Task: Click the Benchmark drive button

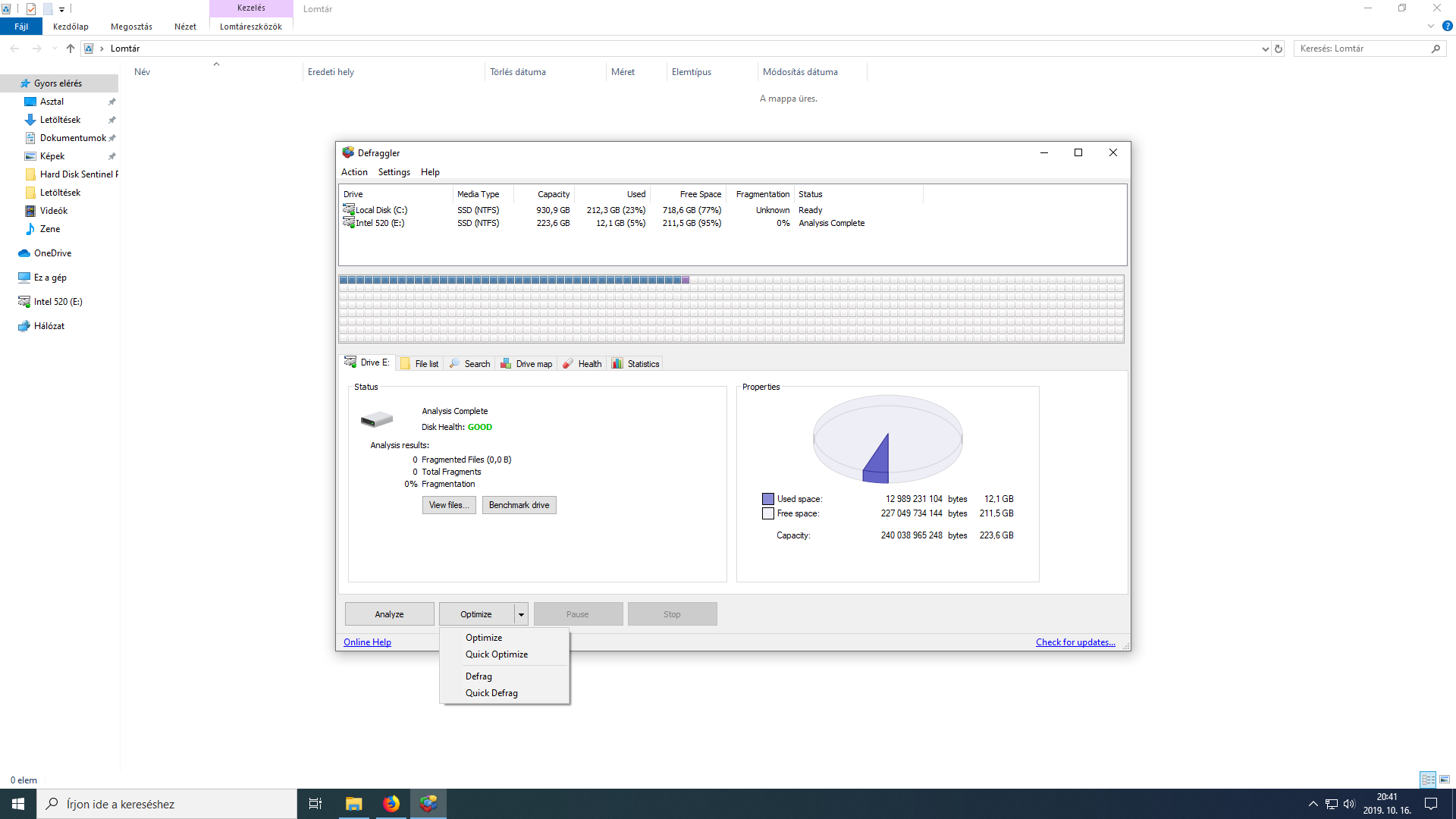Action: pos(519,505)
